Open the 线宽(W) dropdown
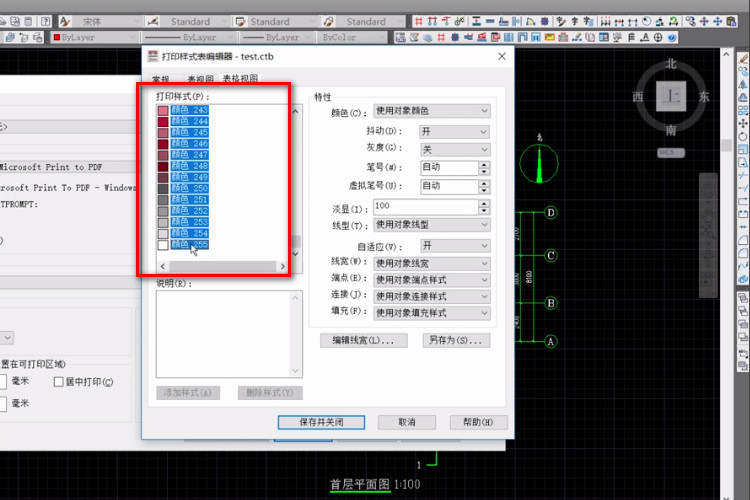Image resolution: width=750 pixels, height=500 pixels. pos(431,263)
